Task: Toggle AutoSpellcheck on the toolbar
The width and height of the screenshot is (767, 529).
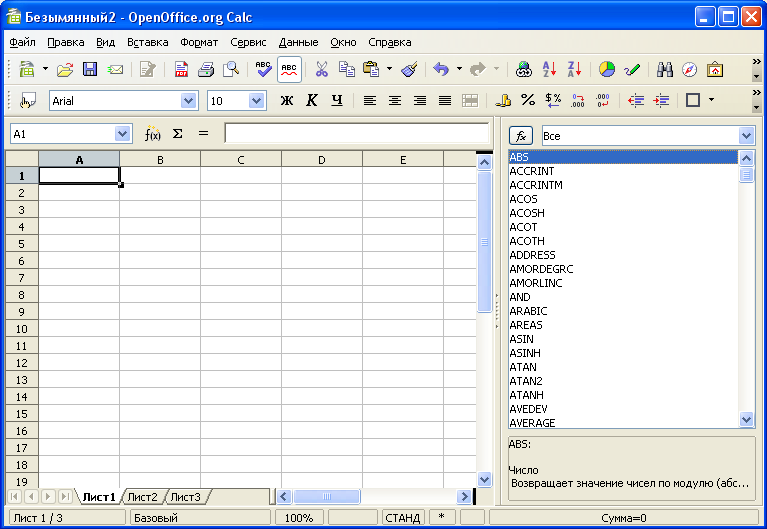Action: (x=289, y=70)
